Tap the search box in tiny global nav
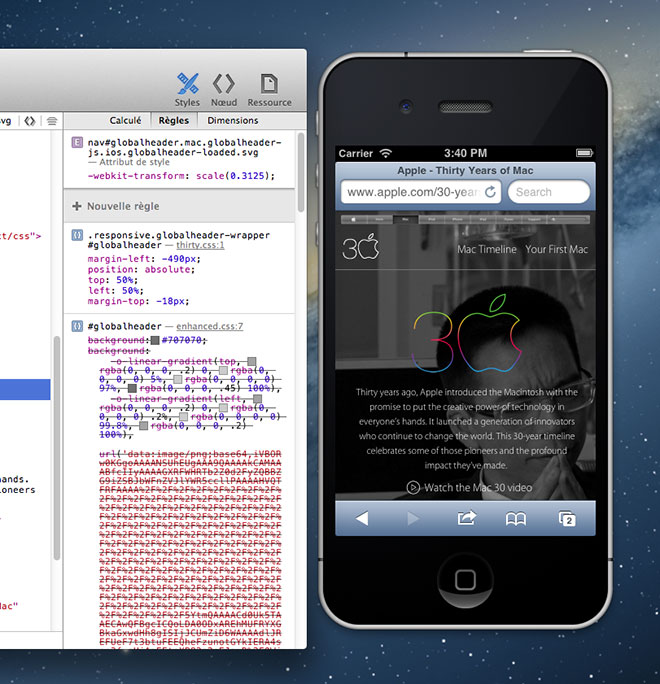Image resolution: width=660 pixels, height=684 pixels. (x=569, y=219)
